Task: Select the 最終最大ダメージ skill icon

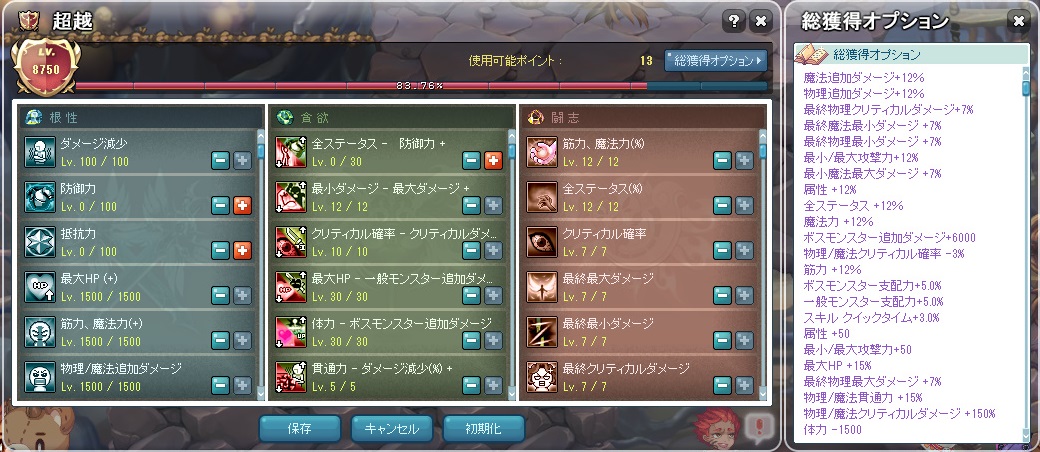Action: 541,287
